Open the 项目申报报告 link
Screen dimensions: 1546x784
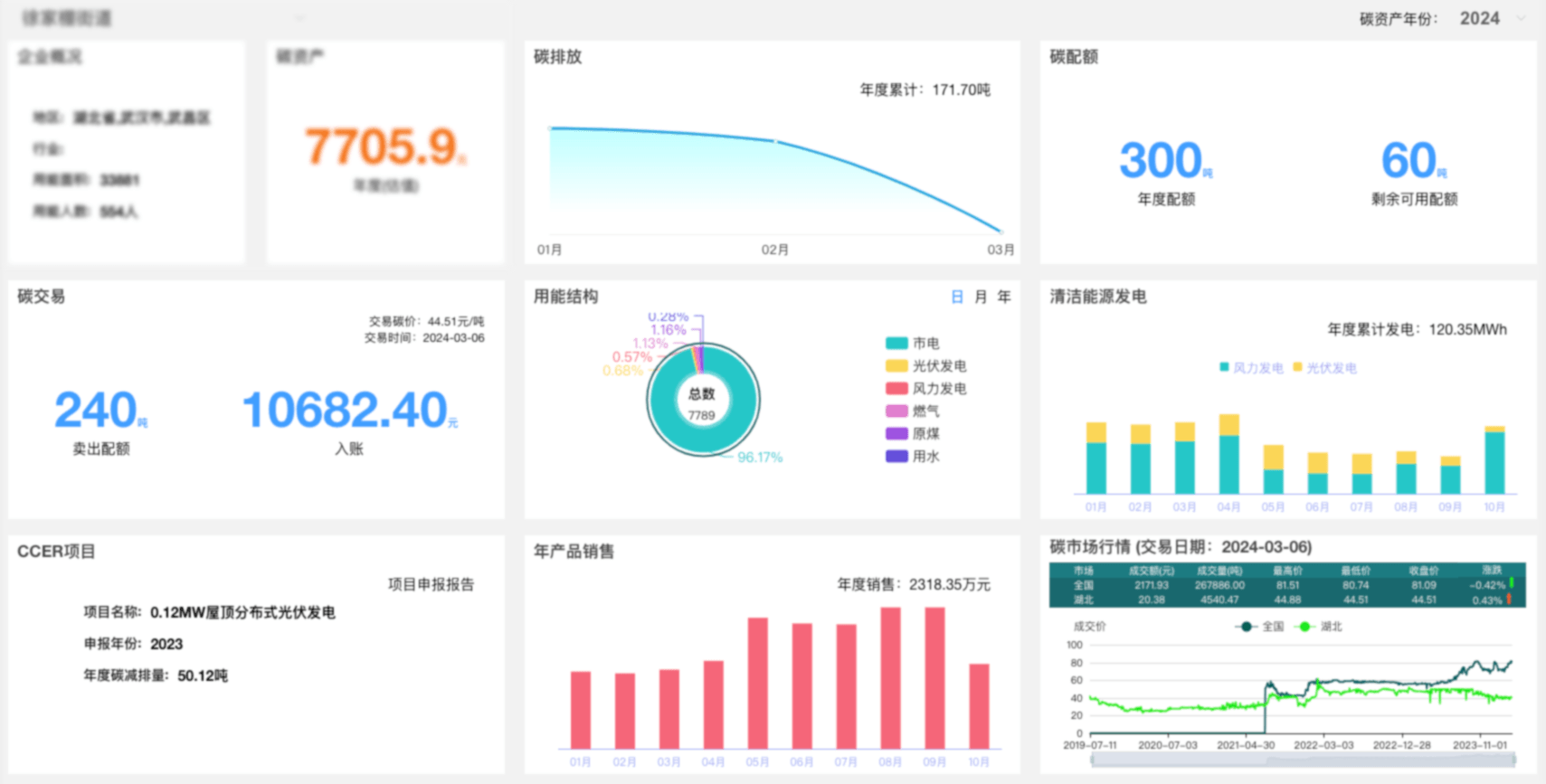[431, 584]
